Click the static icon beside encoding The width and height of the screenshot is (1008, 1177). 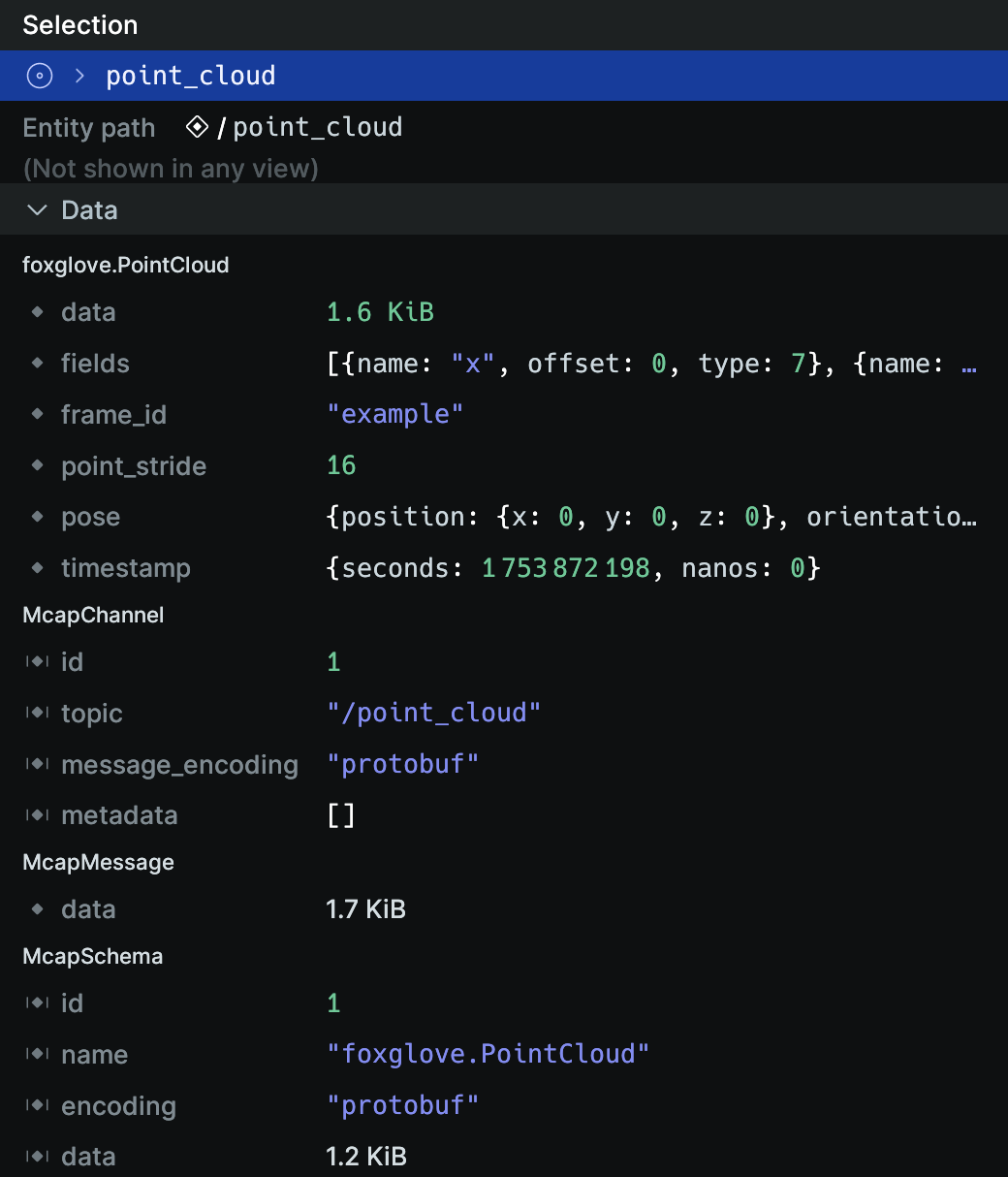point(38,1106)
